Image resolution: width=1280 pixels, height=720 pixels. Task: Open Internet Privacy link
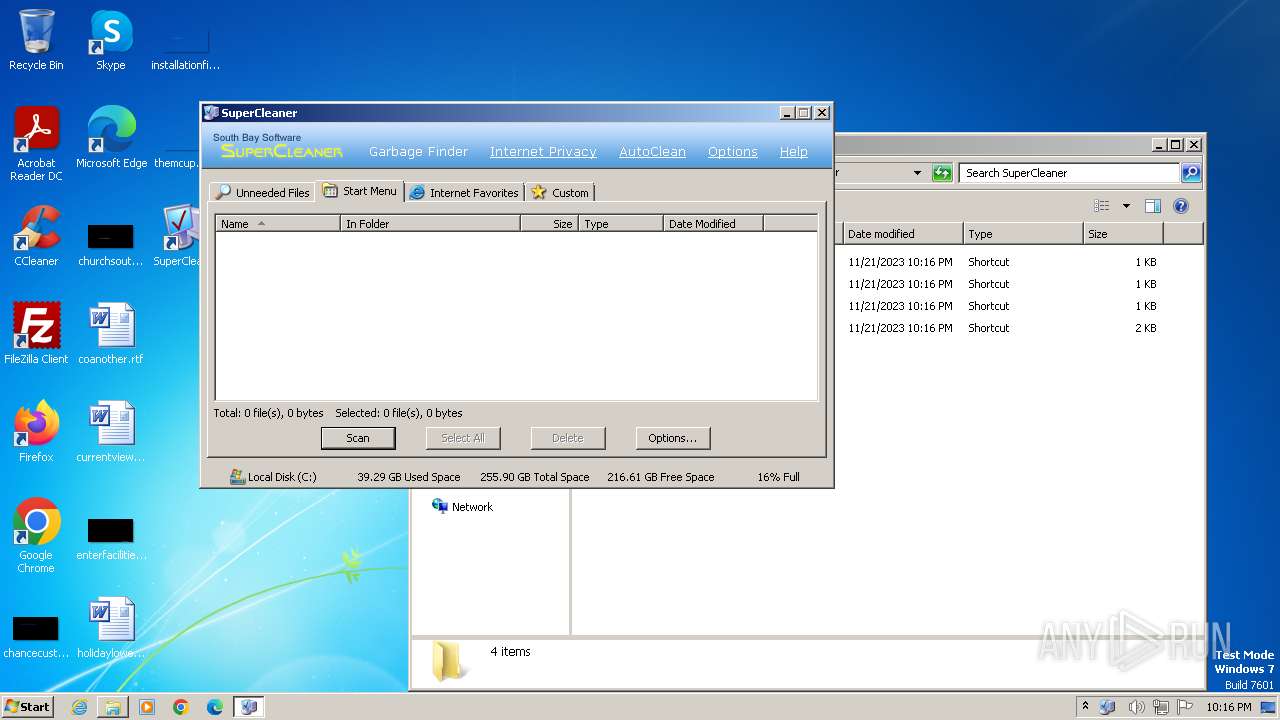tap(543, 152)
